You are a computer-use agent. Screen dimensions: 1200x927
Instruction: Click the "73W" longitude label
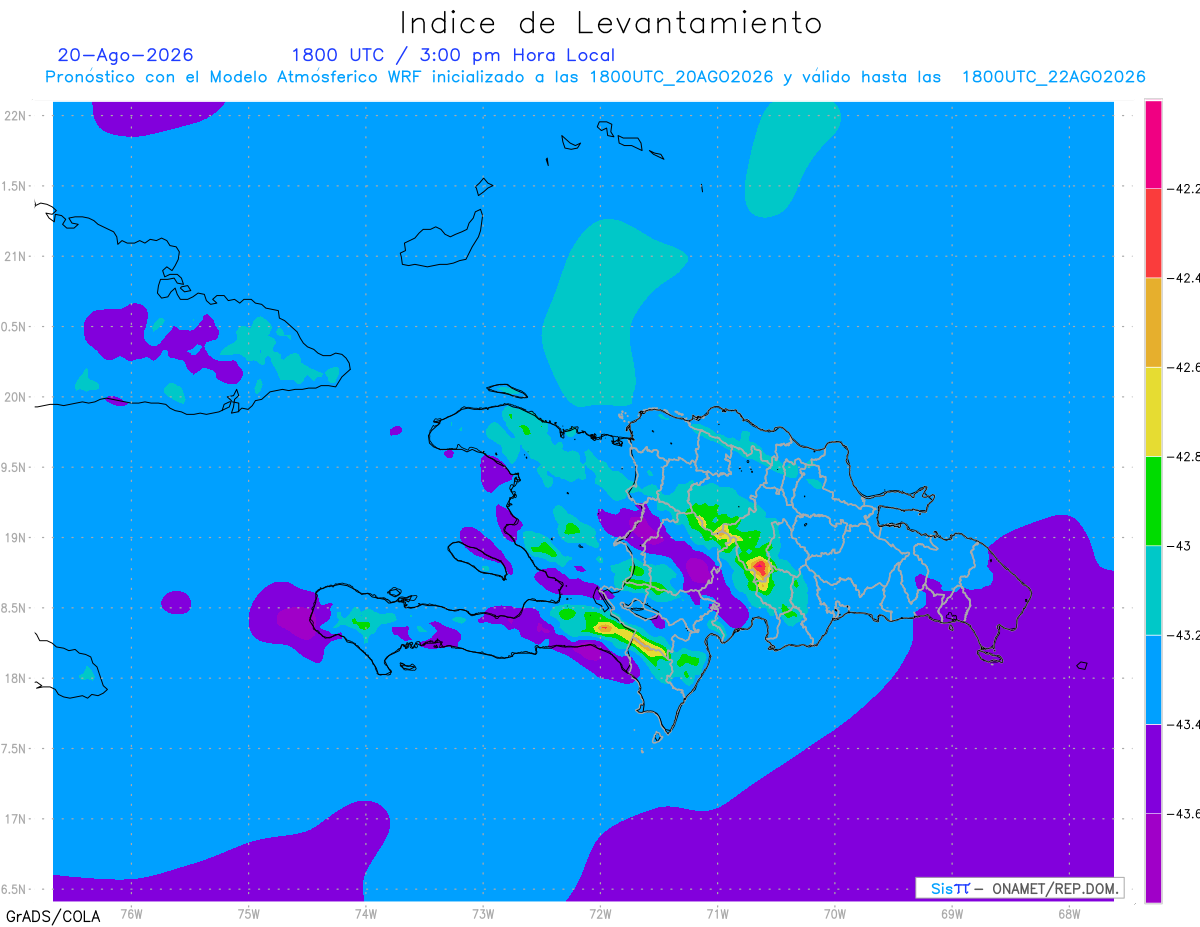[x=483, y=913]
